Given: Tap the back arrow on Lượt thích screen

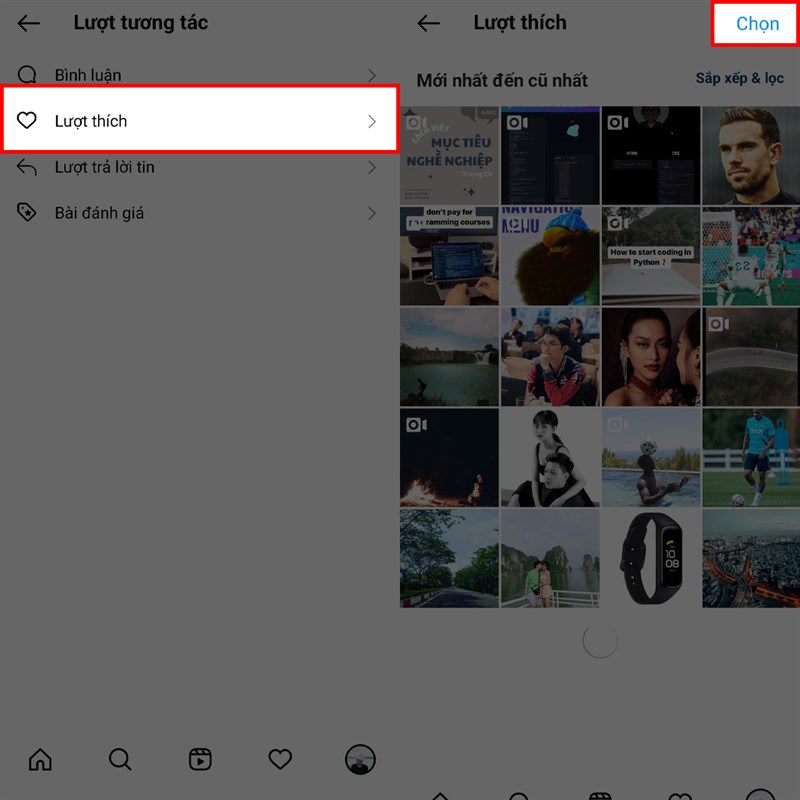Looking at the screenshot, I should tap(429, 23).
